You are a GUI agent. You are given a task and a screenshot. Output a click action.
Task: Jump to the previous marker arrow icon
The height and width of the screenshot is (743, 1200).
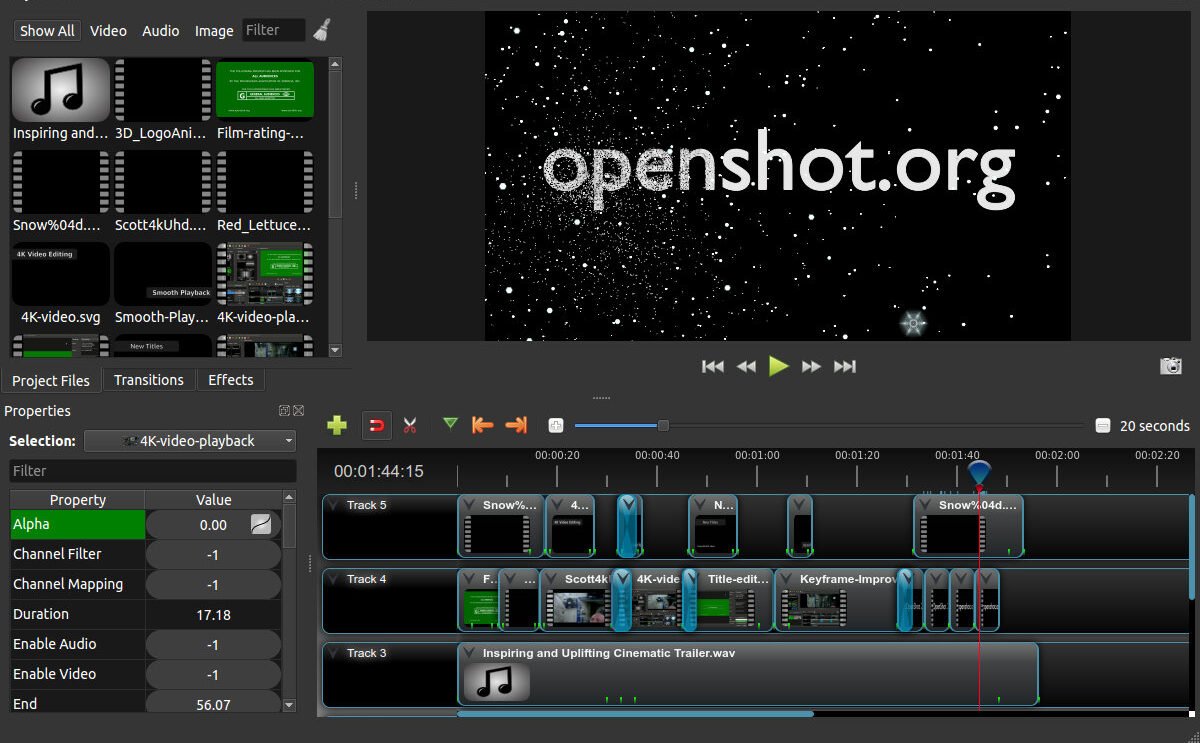coord(482,425)
